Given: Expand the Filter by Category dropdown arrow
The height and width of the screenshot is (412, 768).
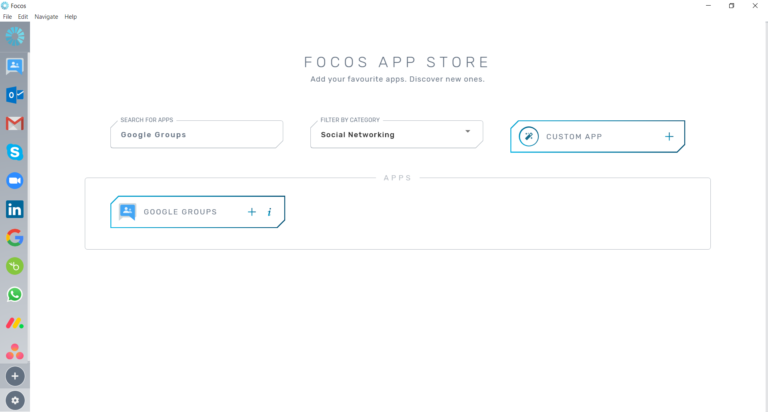Looking at the screenshot, I should point(468,131).
